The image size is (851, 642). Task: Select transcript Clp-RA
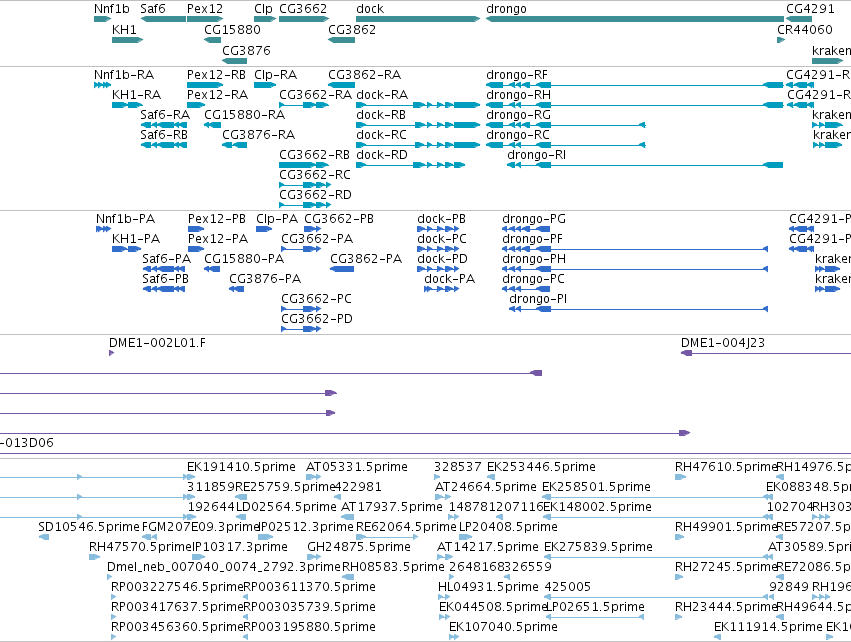tap(265, 85)
